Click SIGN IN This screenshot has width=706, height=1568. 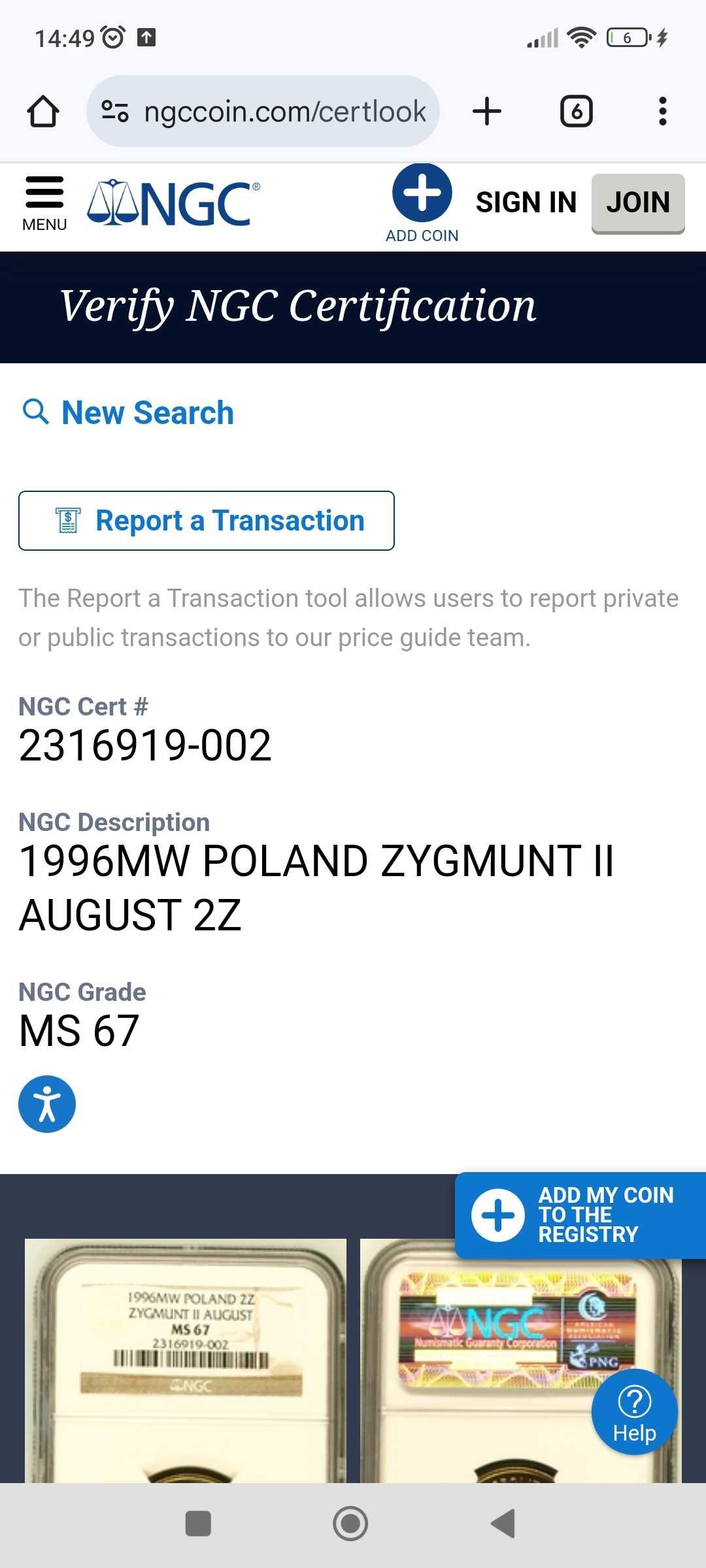(526, 203)
